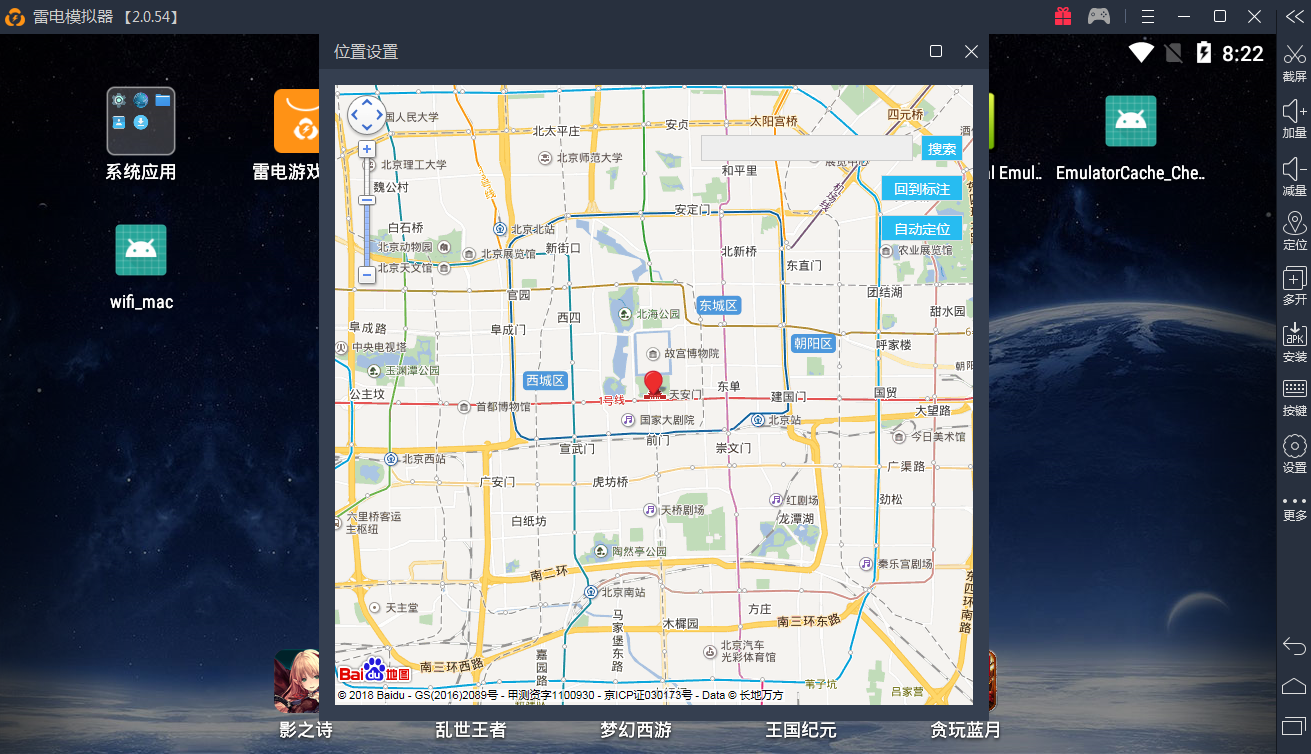Viewport: 1311px width, 754px height.
Task: Click the map zoom slider handle
Action: [x=367, y=199]
